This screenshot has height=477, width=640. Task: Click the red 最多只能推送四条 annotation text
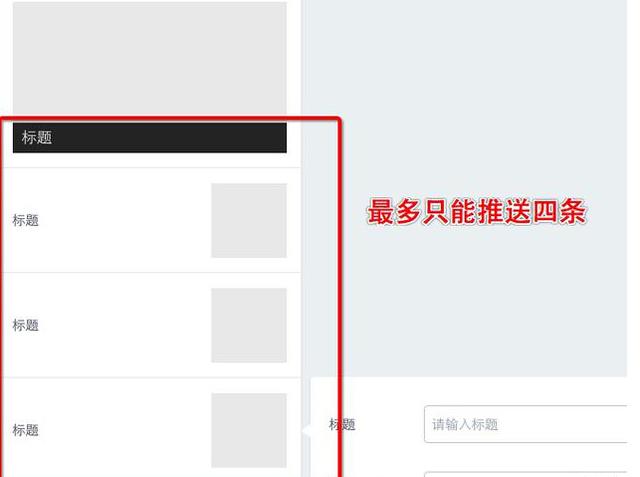click(476, 211)
